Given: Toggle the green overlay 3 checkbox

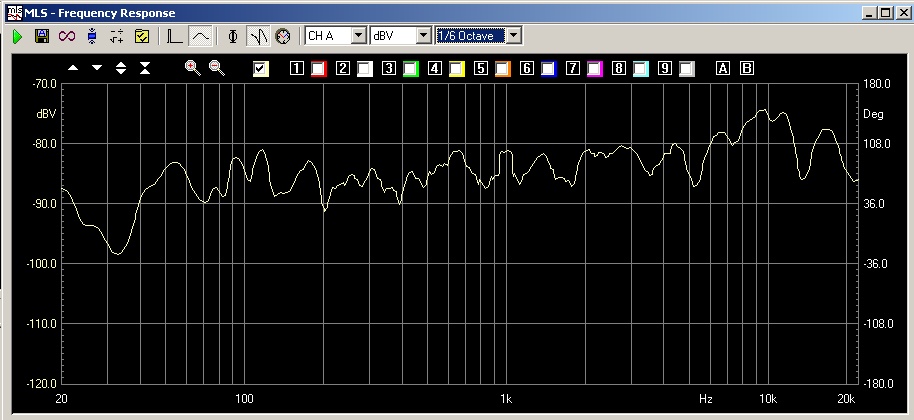Looking at the screenshot, I should point(410,69).
